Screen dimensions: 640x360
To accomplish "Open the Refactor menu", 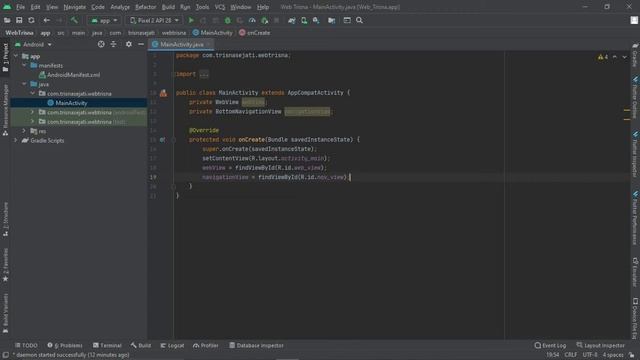I will coord(146,7).
